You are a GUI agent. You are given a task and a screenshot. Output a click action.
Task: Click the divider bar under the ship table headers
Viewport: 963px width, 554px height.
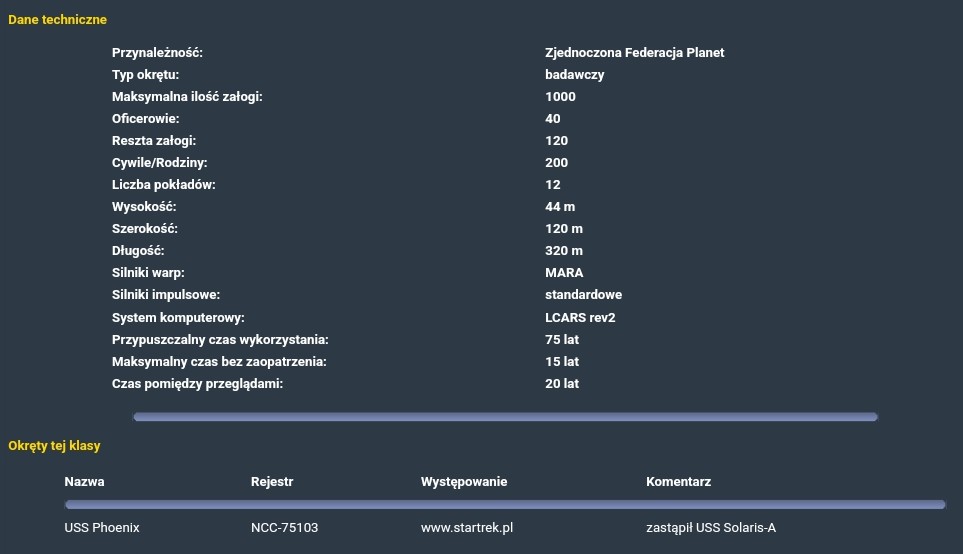pyautogui.click(x=505, y=505)
